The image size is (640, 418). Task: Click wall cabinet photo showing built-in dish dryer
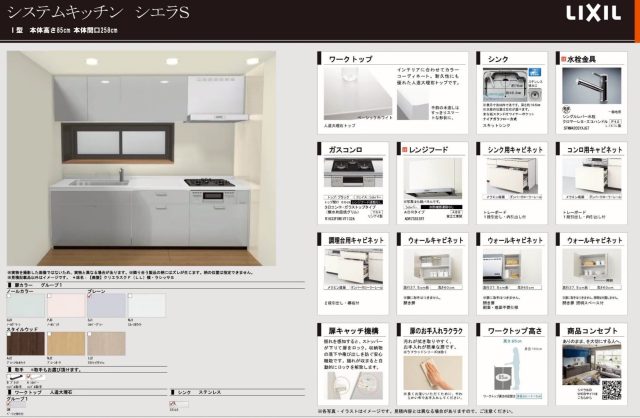coord(512,267)
